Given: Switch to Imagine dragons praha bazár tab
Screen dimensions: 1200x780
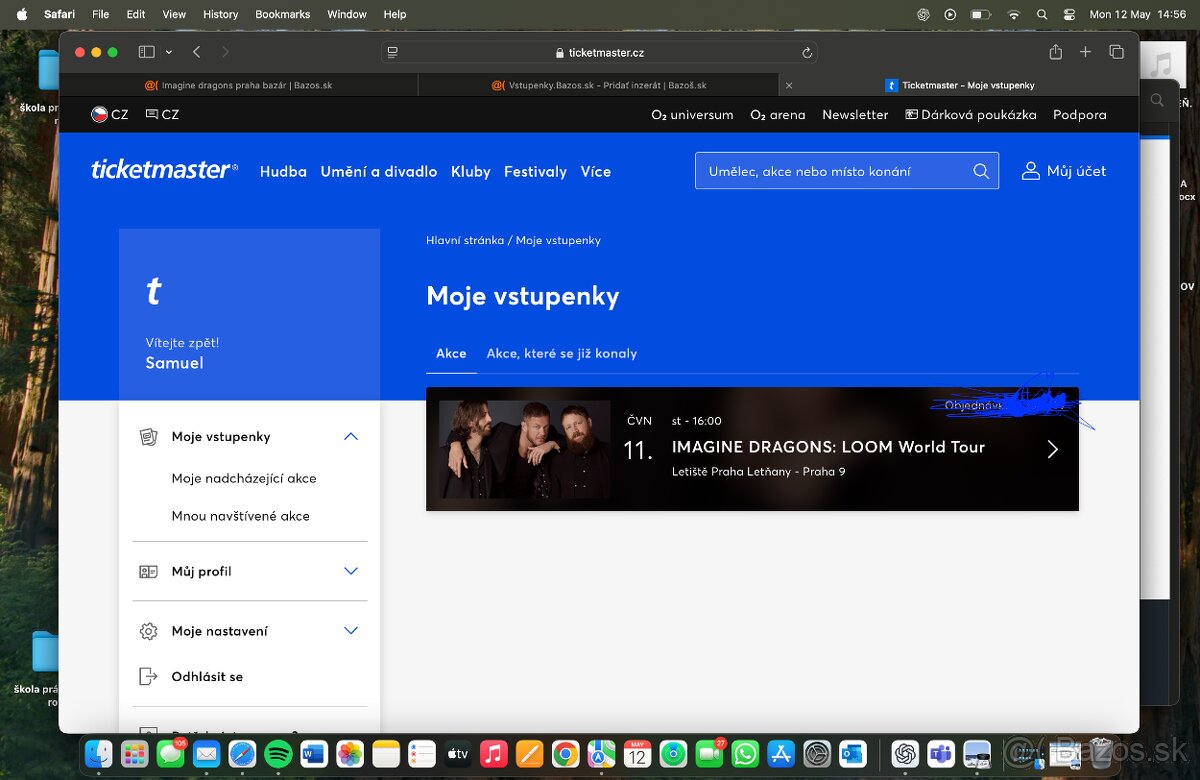Looking at the screenshot, I should pos(238,85).
